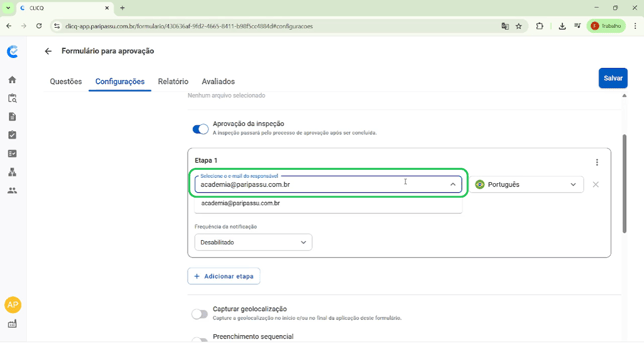Open the trabalho browser profile
The width and height of the screenshot is (644, 360).
coord(606,26)
